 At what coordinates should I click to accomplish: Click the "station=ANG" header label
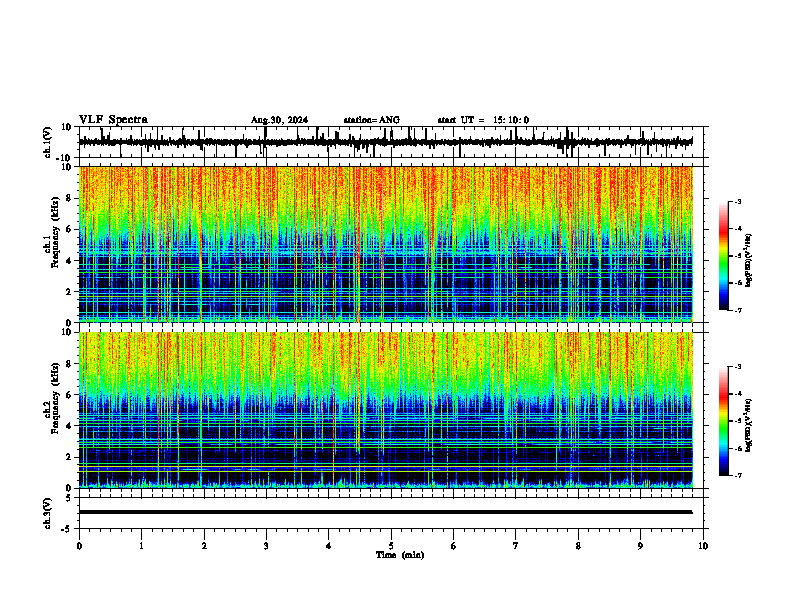(x=372, y=120)
